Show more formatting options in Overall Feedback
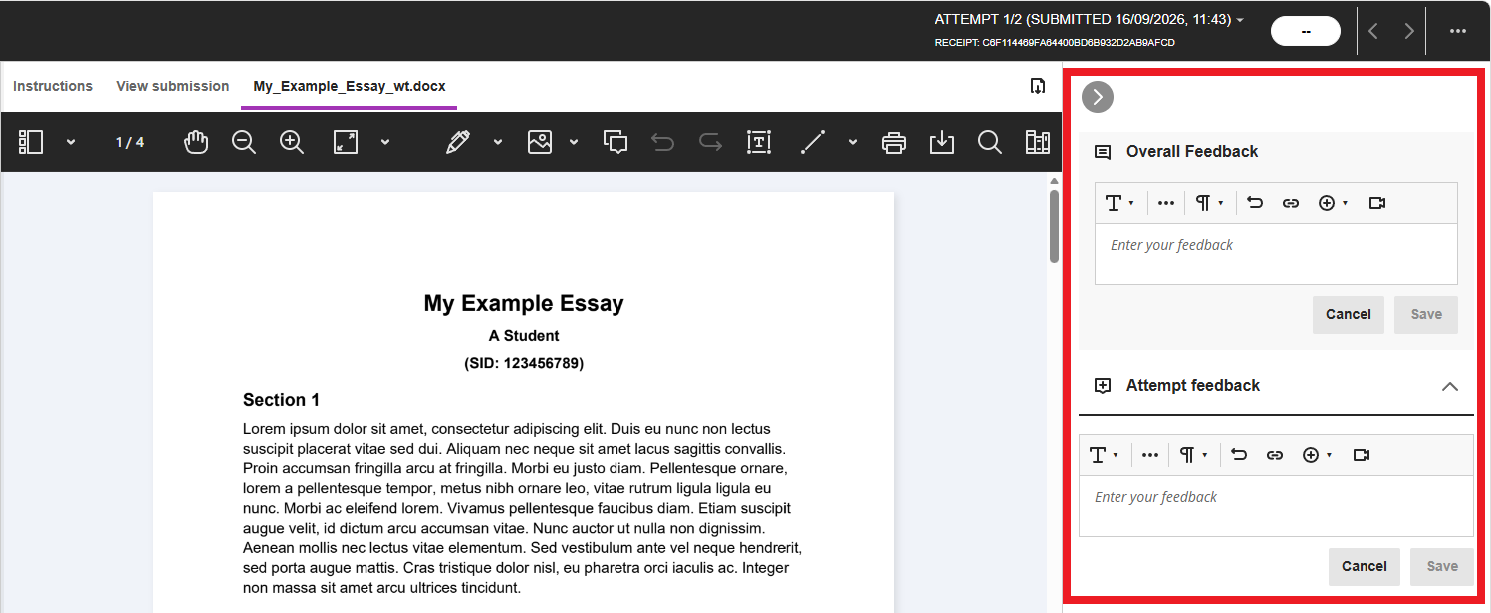The width and height of the screenshot is (1491, 613). pyautogui.click(x=1166, y=203)
